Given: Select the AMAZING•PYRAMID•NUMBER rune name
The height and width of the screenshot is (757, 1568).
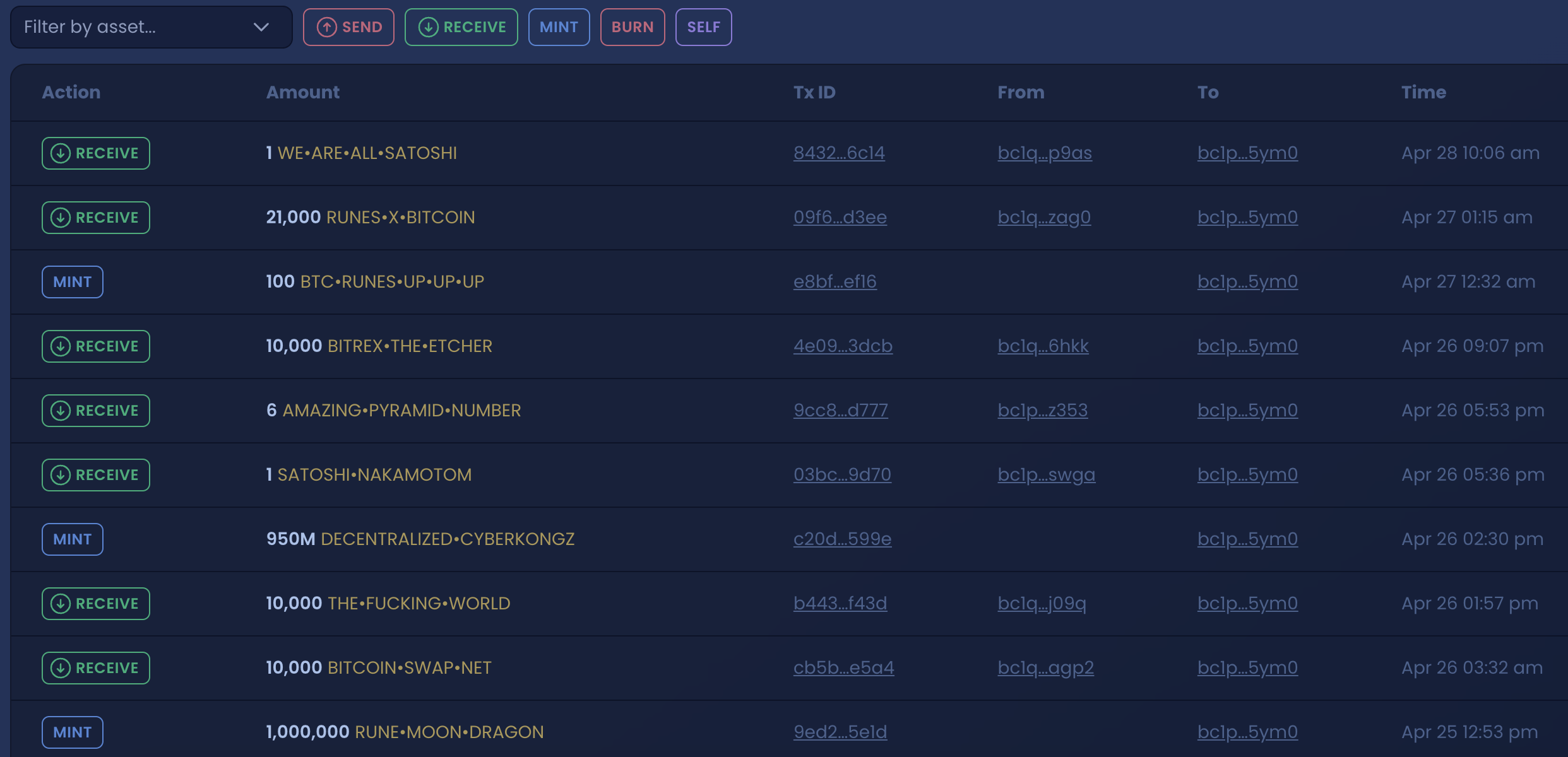Looking at the screenshot, I should click(402, 411).
